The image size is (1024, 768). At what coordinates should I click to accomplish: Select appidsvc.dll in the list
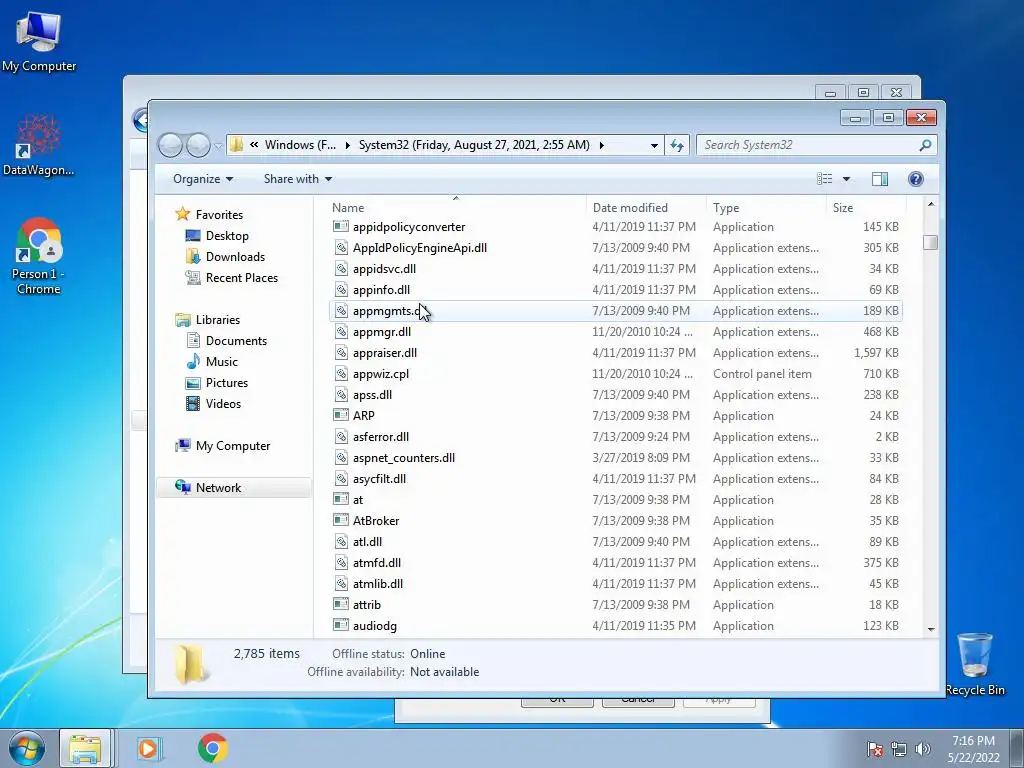point(615,268)
